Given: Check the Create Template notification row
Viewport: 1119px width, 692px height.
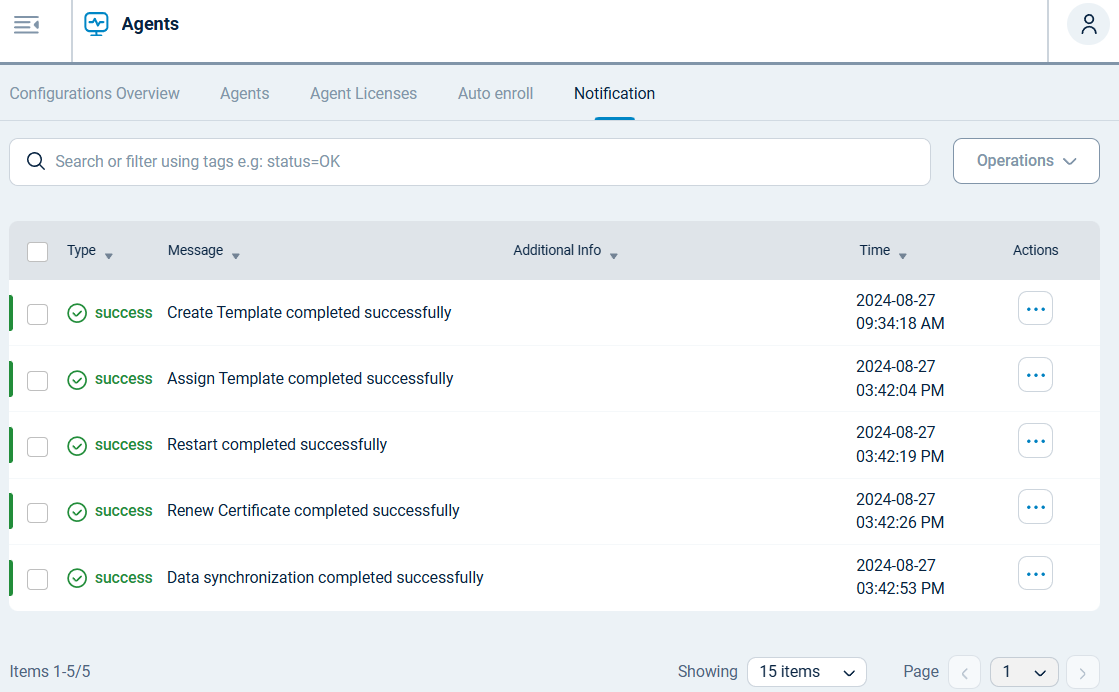Looking at the screenshot, I should 37,314.
